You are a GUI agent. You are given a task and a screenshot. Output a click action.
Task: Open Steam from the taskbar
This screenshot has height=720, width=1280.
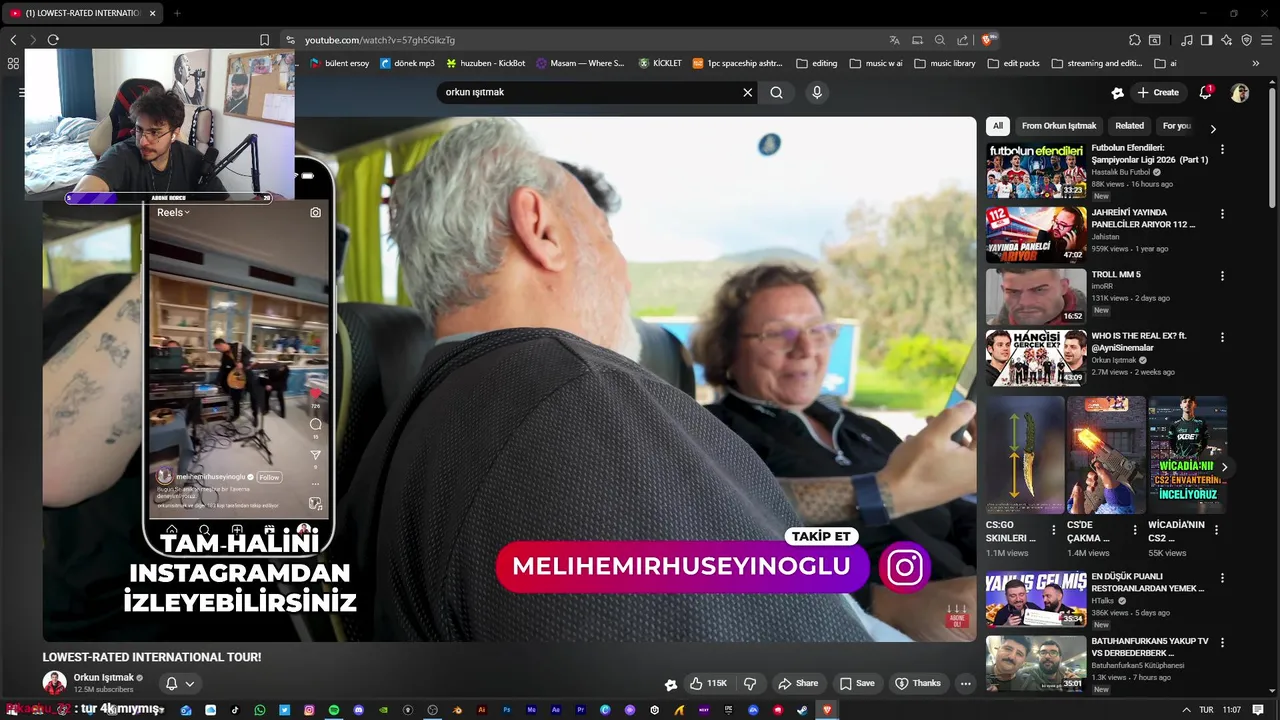click(x=802, y=710)
